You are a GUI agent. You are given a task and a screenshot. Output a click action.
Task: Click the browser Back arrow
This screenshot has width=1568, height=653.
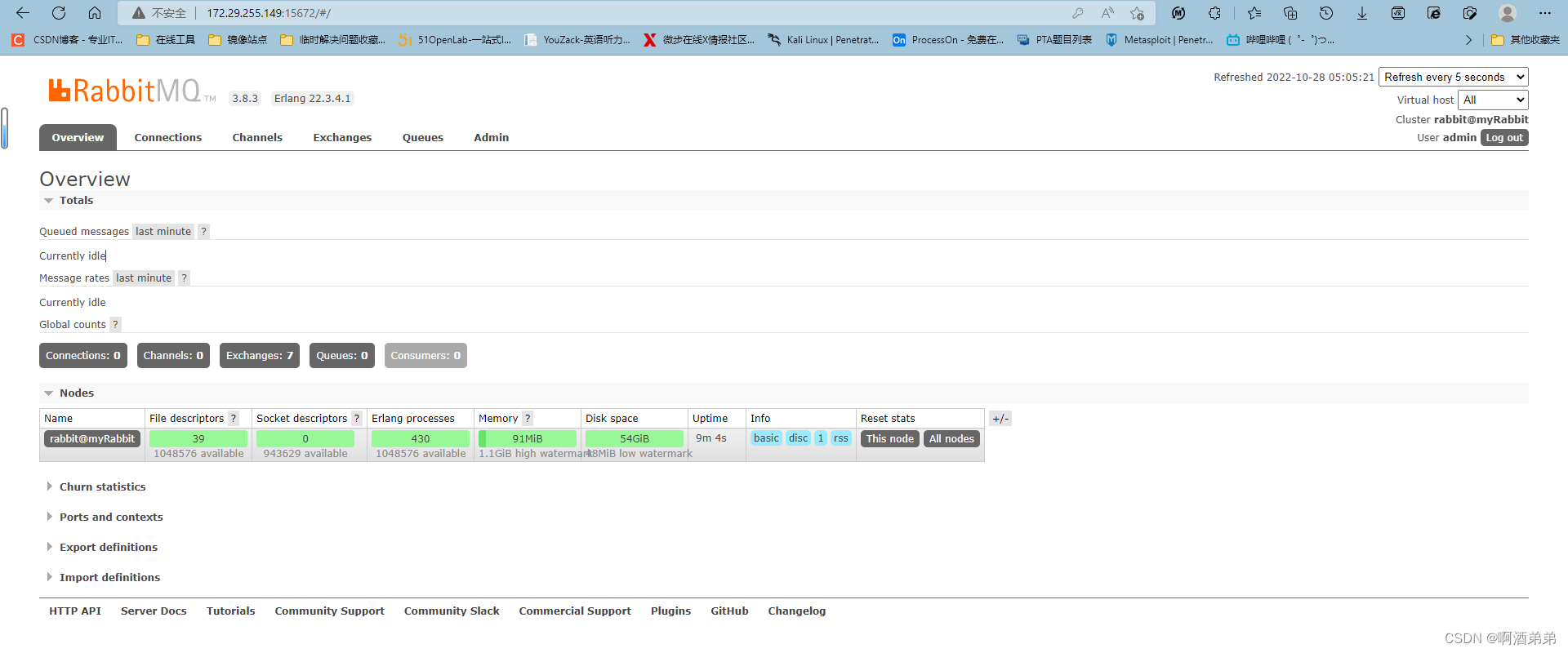pos(23,13)
